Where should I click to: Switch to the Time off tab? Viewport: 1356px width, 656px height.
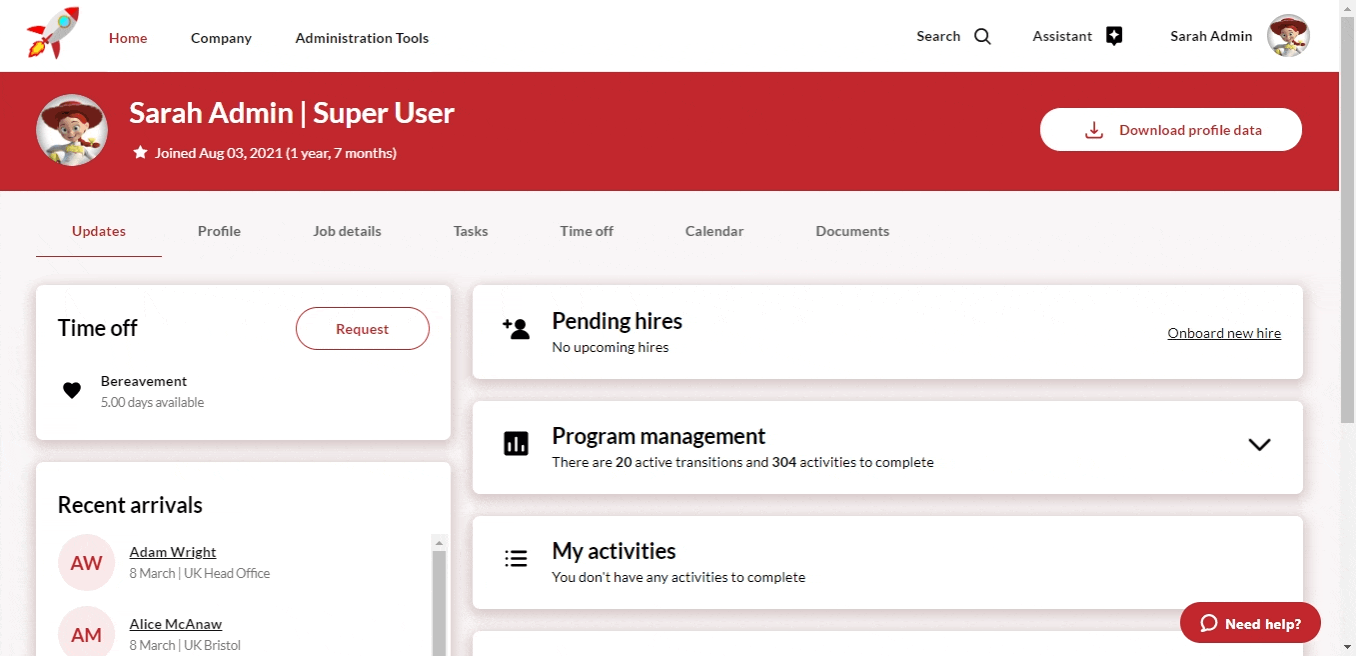pos(586,231)
